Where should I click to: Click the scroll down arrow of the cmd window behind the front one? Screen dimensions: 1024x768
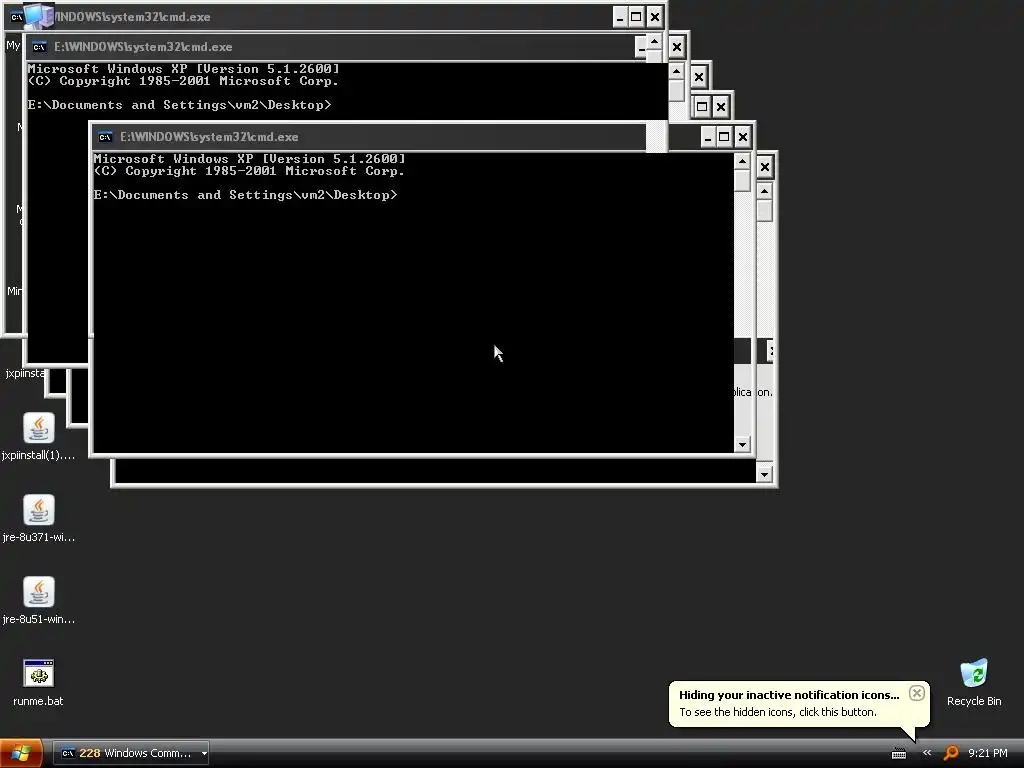(764, 475)
